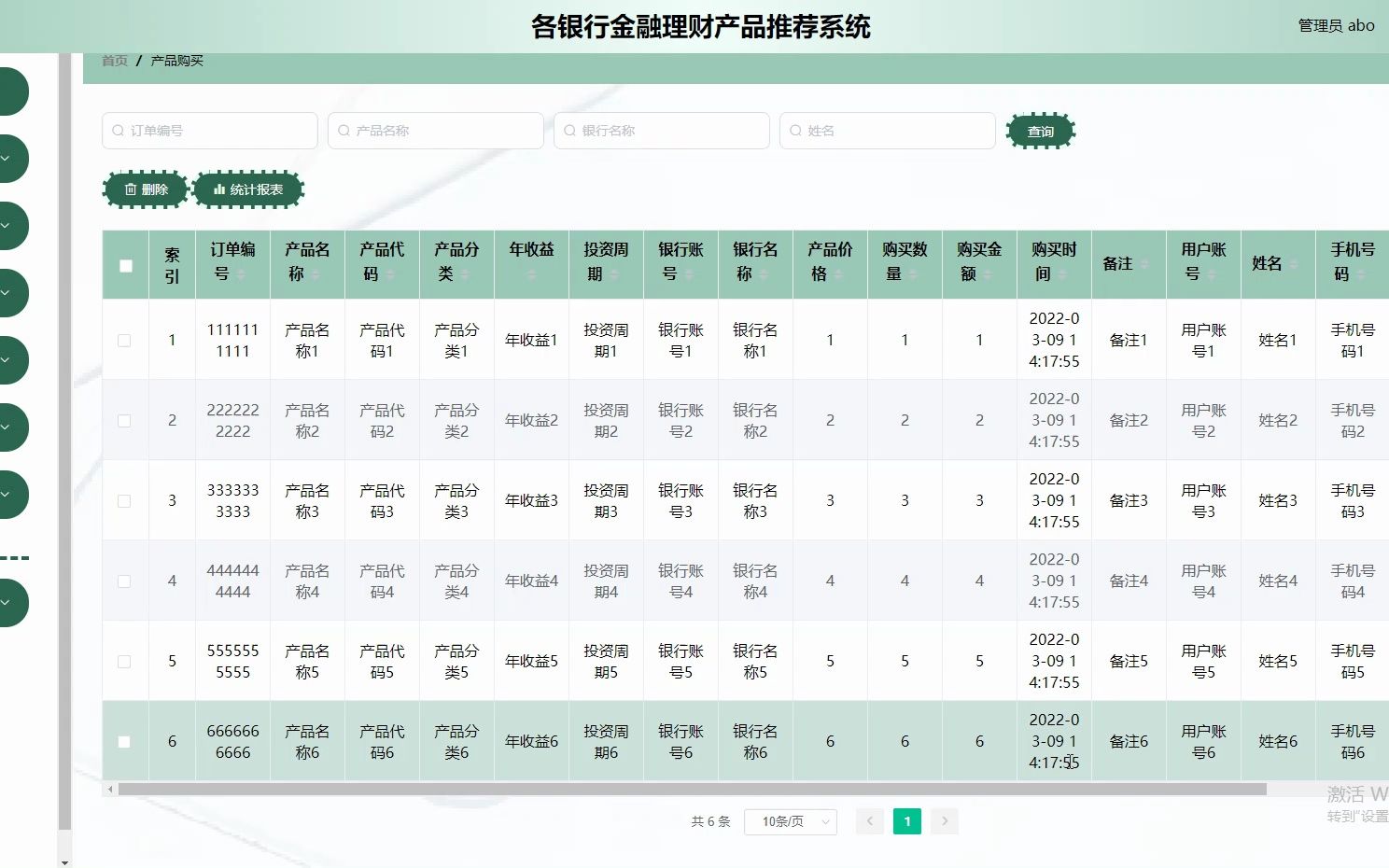The width and height of the screenshot is (1389, 868).
Task: Sort by 产品名称 column sort arrows
Action: [x=316, y=274]
